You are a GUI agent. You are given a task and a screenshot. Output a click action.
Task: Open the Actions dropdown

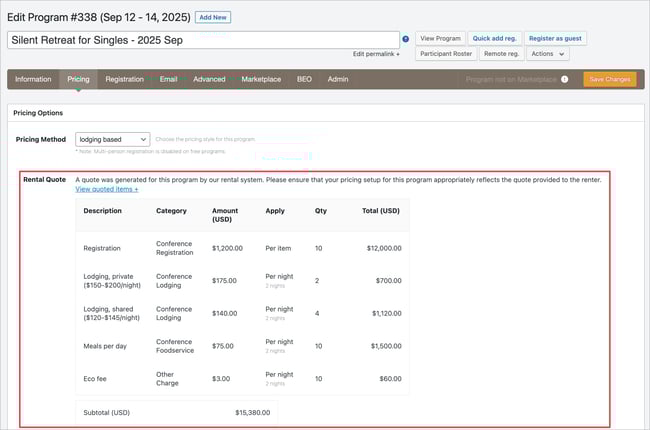tap(548, 54)
